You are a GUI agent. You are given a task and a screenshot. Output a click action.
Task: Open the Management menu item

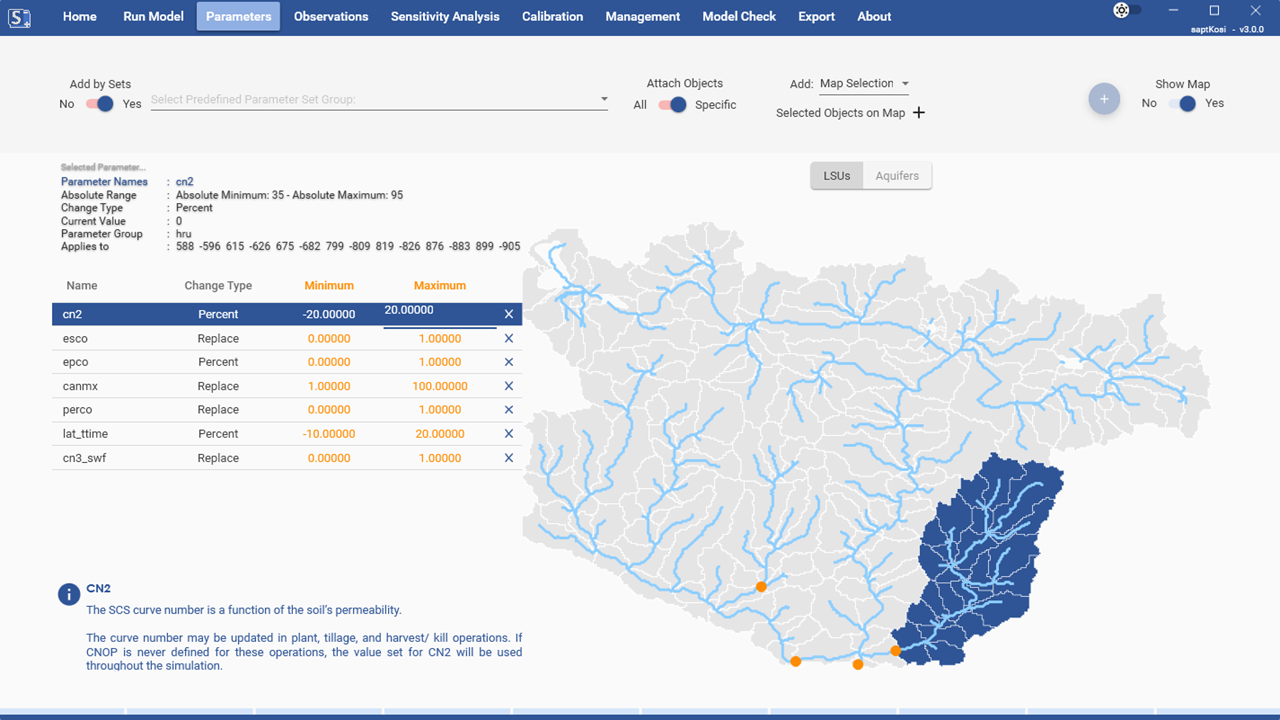coord(643,16)
